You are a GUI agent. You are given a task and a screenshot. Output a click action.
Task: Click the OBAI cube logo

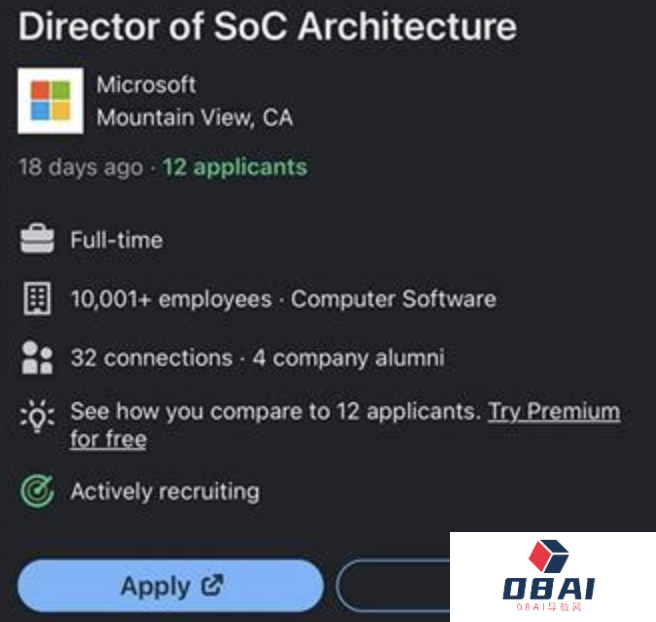click(x=548, y=556)
